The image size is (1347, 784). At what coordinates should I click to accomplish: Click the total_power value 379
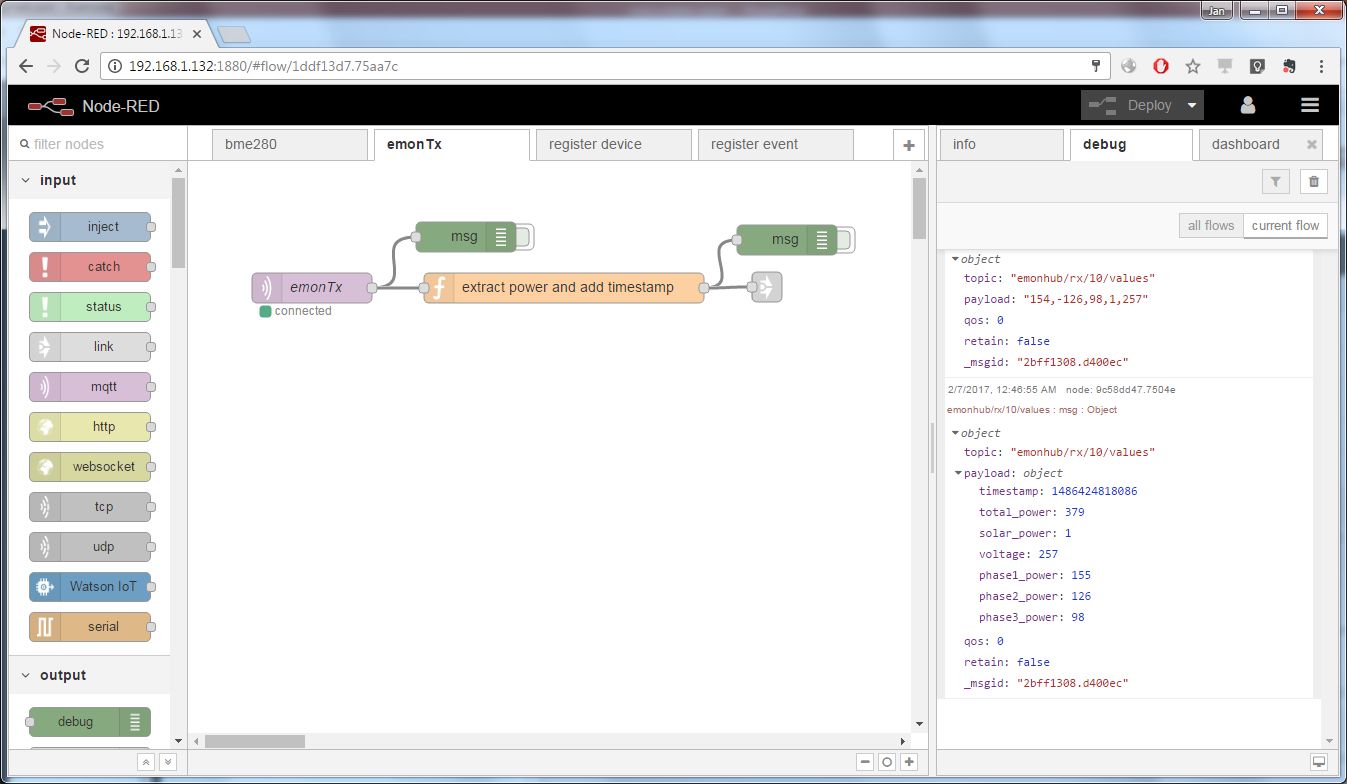click(1075, 513)
